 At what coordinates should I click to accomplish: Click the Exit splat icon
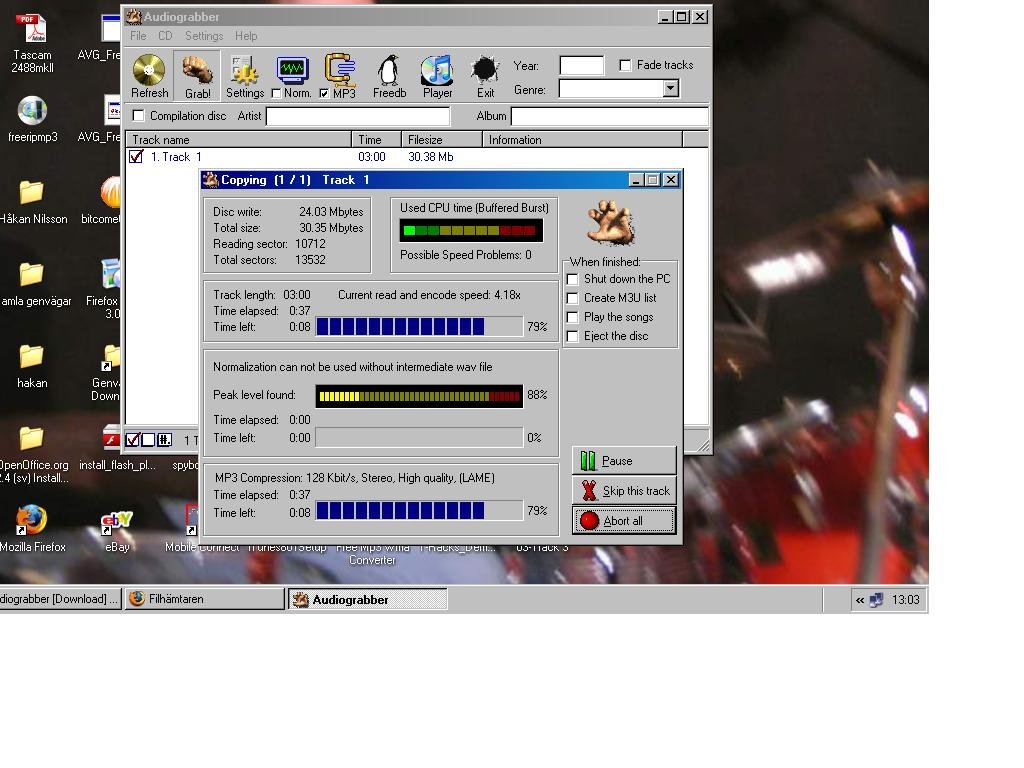[485, 71]
